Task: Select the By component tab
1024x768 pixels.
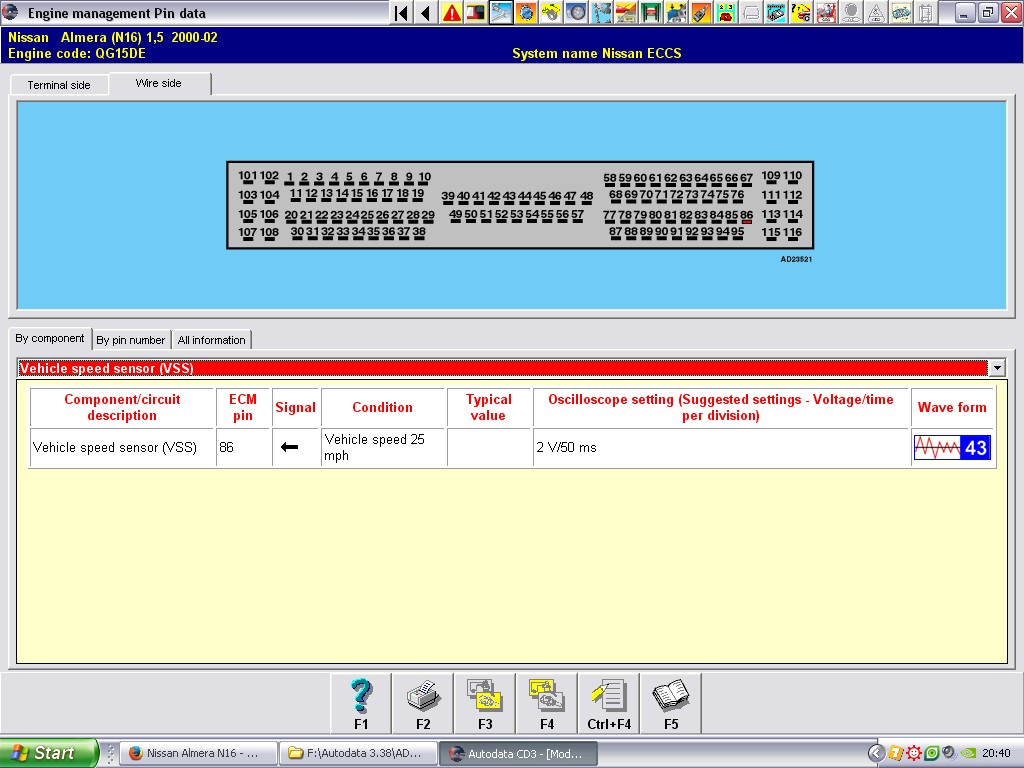Action: pyautogui.click(x=50, y=338)
